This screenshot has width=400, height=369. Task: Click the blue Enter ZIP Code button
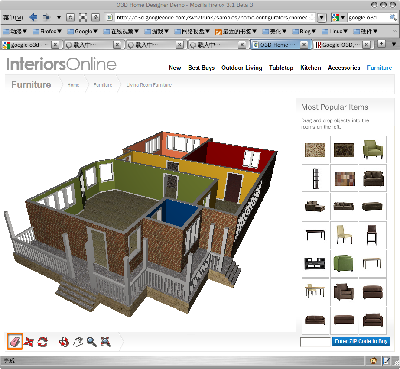coord(361,341)
